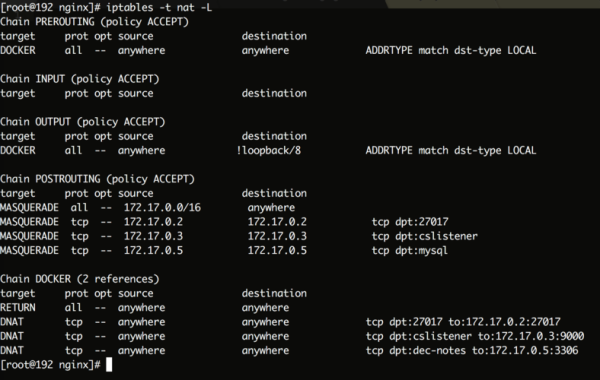This screenshot has width=600, height=380.
Task: Click the DOCKER target under PREROUTING chain
Action: (x=18, y=51)
